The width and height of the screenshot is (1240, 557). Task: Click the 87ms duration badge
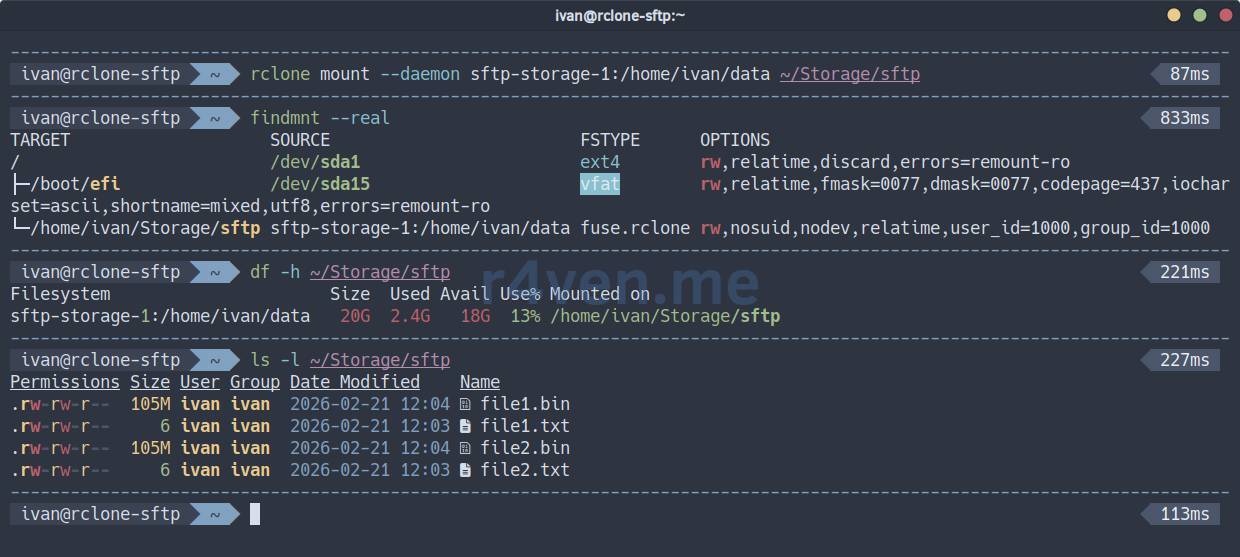1189,74
